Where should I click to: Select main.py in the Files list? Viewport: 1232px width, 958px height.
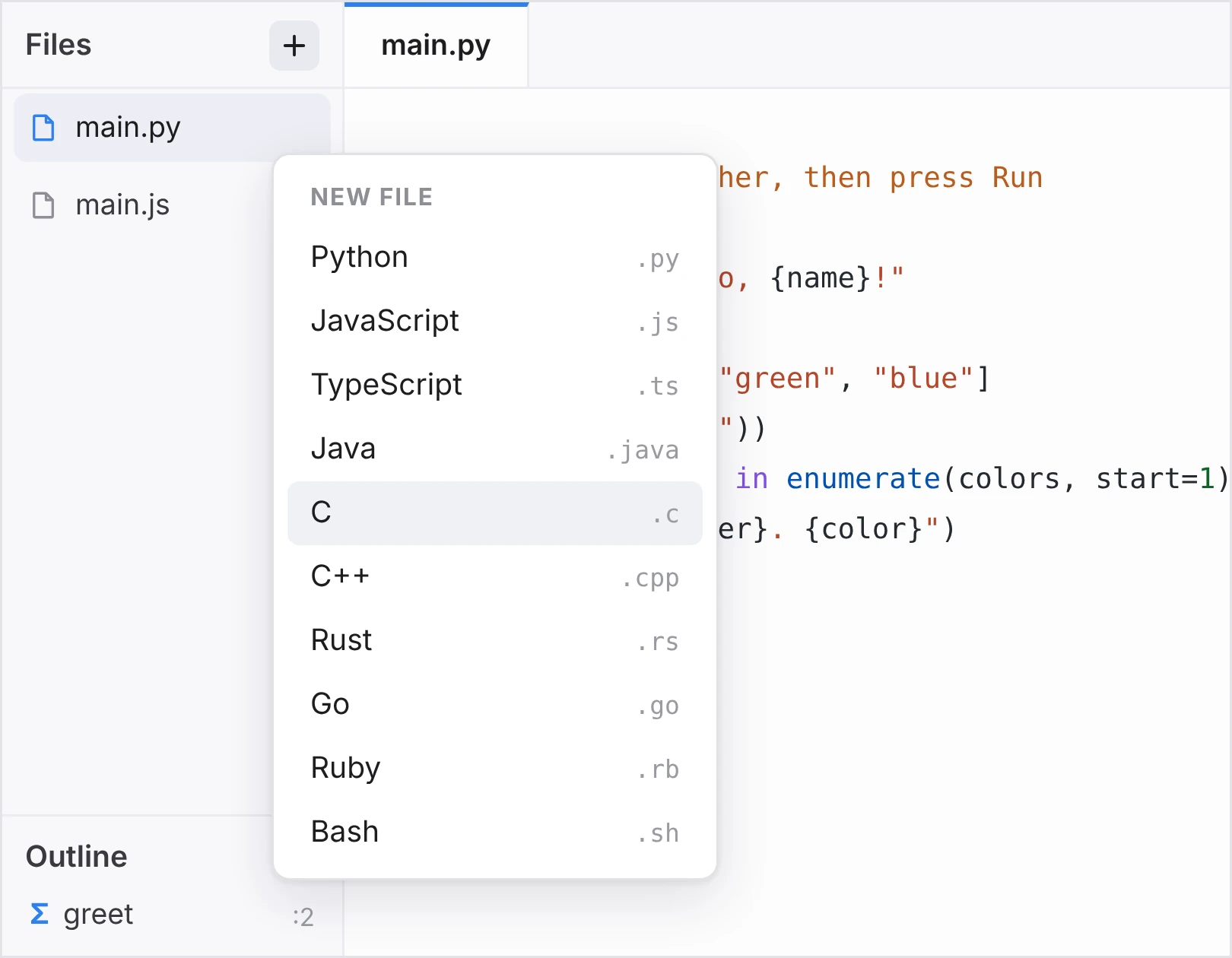172,128
